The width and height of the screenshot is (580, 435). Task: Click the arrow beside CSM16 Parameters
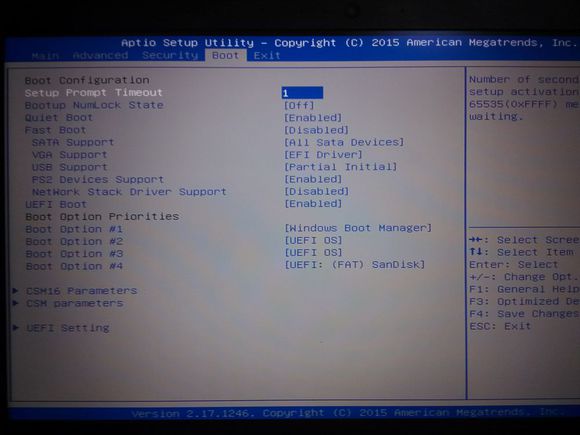coord(16,291)
